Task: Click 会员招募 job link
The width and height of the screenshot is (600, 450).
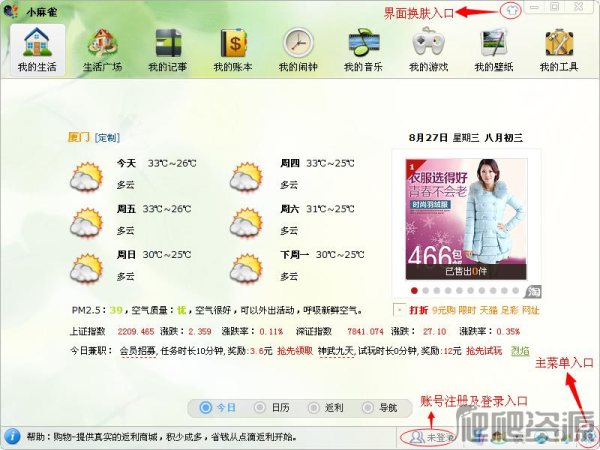Action: tap(138, 351)
